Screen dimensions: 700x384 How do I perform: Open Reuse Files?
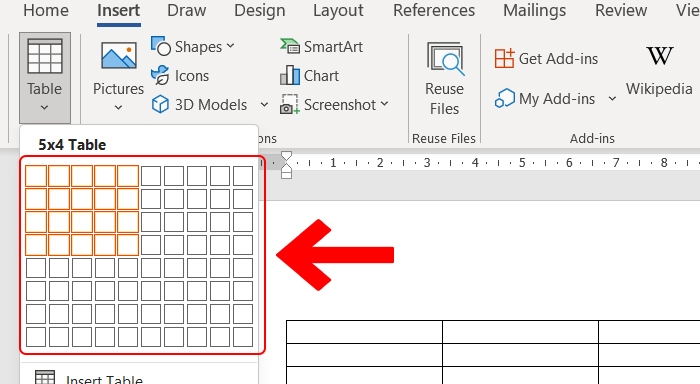point(445,79)
